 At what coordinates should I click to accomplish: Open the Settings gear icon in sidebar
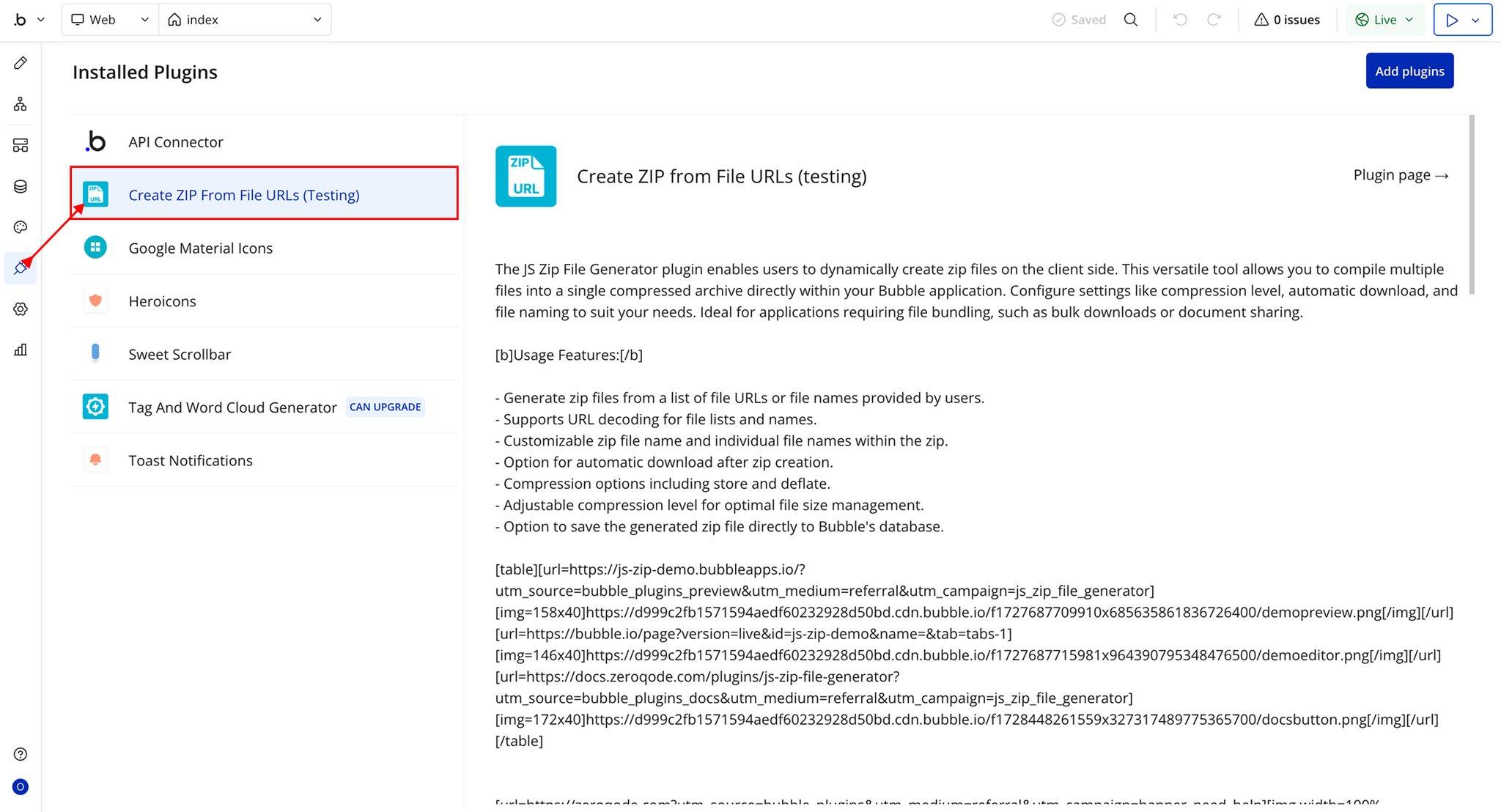click(x=21, y=309)
